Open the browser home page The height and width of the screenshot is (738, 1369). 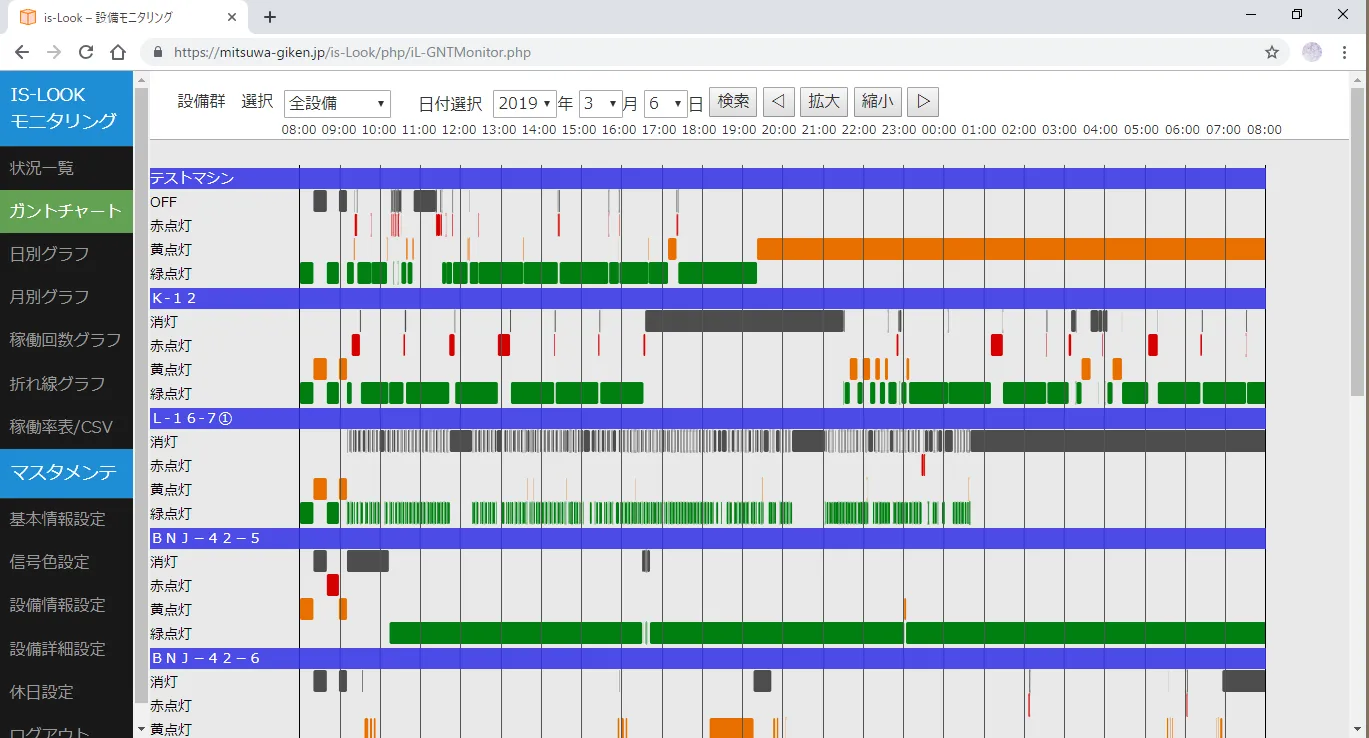click(x=118, y=52)
